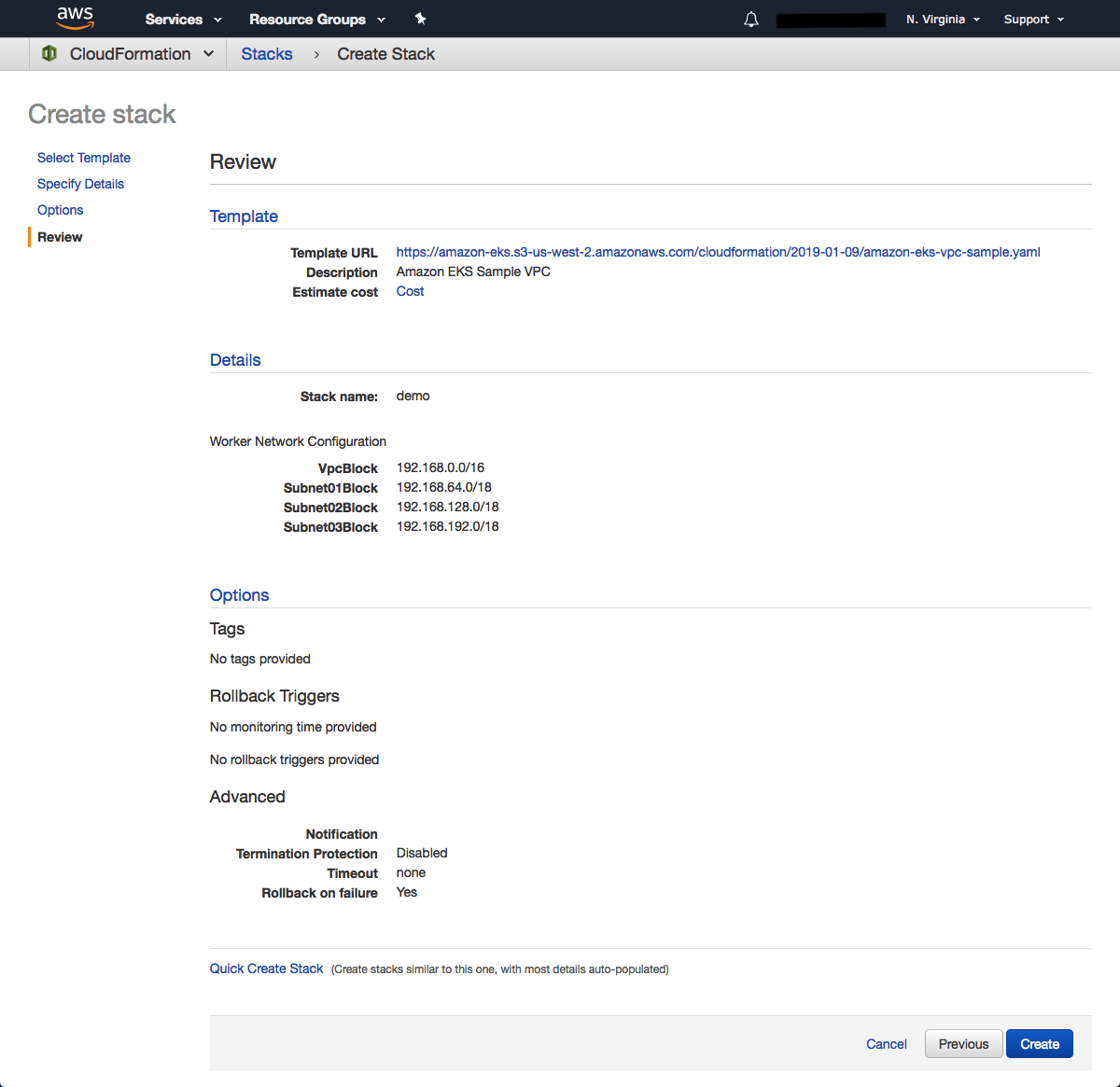Open the amazon-eks-vpc-sample.yaml template URL

point(718,252)
